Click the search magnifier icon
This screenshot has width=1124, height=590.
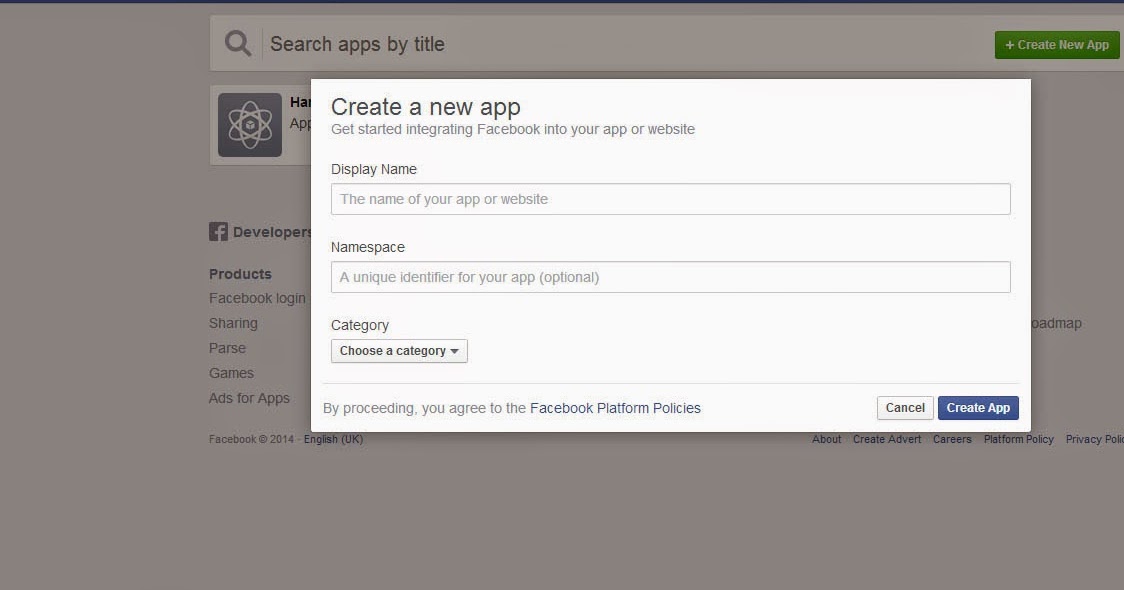[238, 44]
